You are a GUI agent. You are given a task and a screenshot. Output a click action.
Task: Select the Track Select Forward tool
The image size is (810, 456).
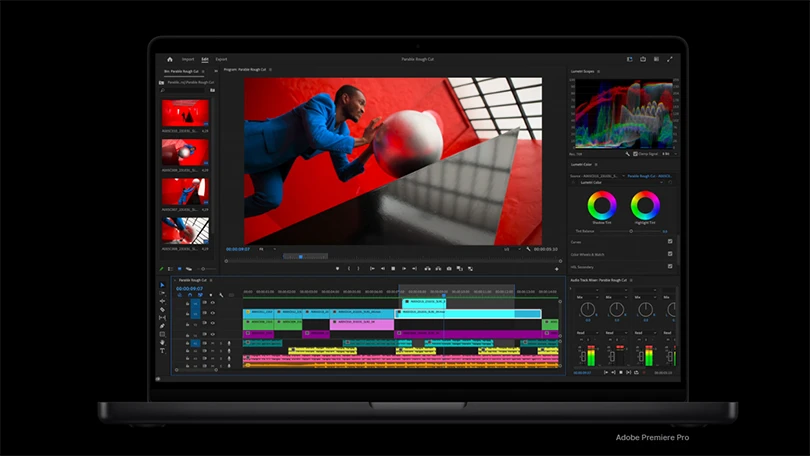(x=162, y=293)
